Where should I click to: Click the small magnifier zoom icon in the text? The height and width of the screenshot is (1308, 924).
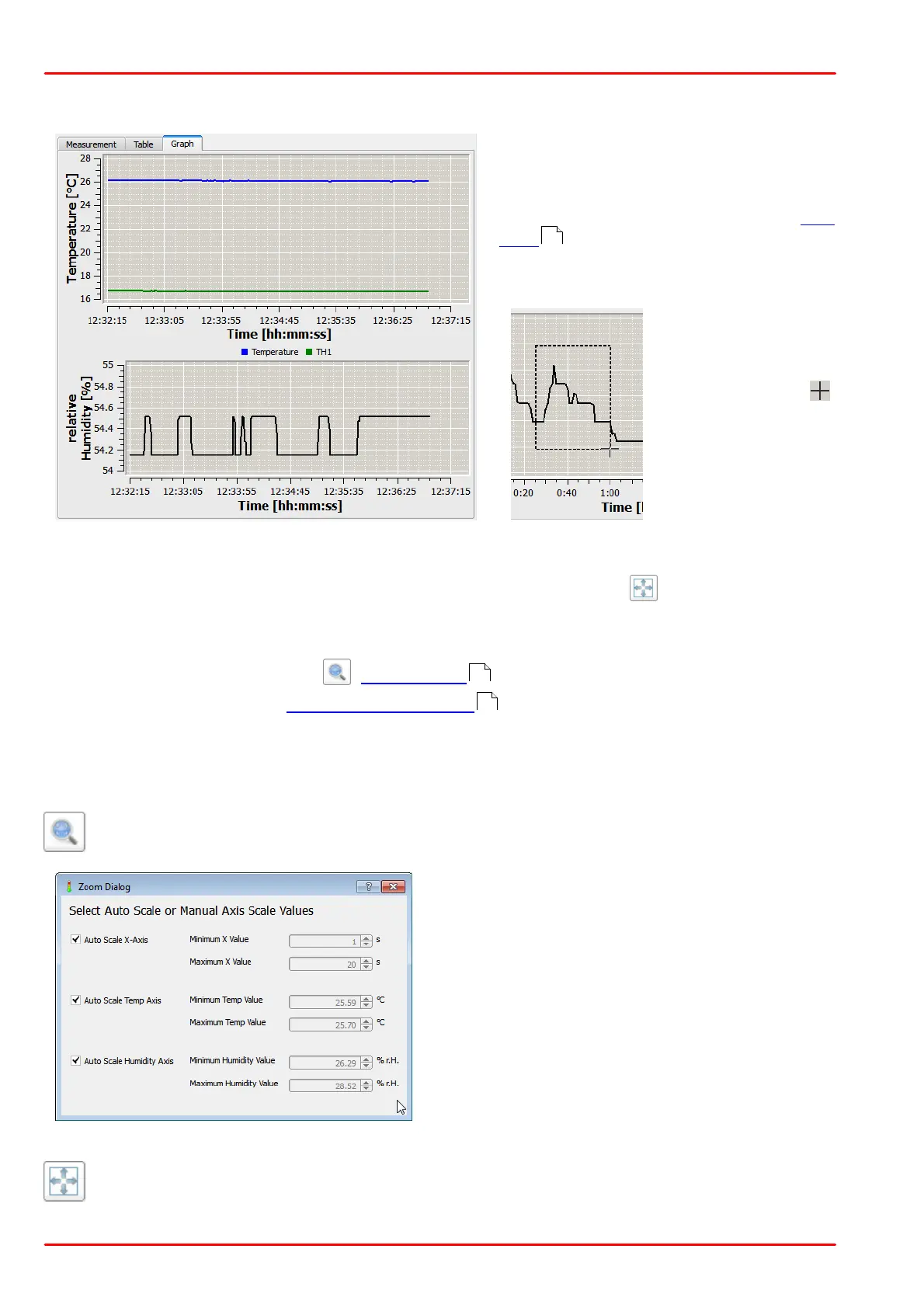(x=337, y=672)
